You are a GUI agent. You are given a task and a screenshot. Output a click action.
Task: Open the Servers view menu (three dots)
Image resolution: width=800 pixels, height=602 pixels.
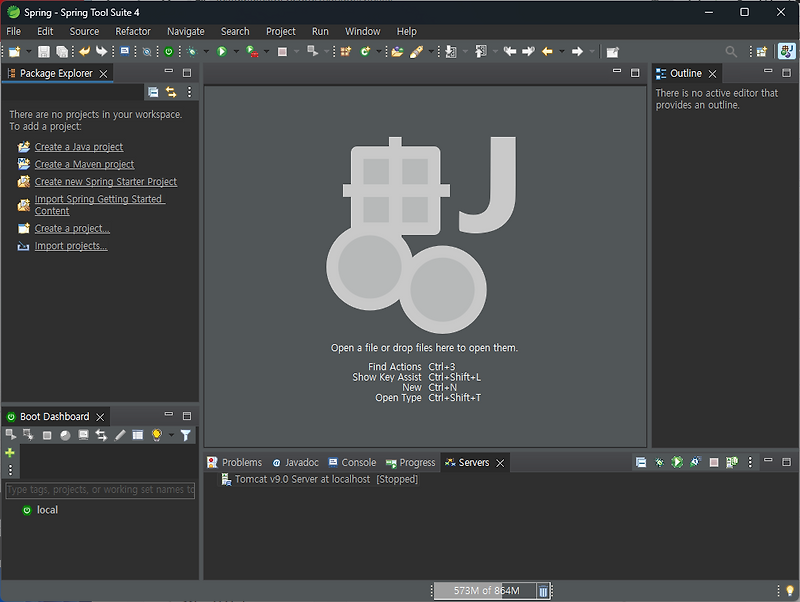point(750,463)
